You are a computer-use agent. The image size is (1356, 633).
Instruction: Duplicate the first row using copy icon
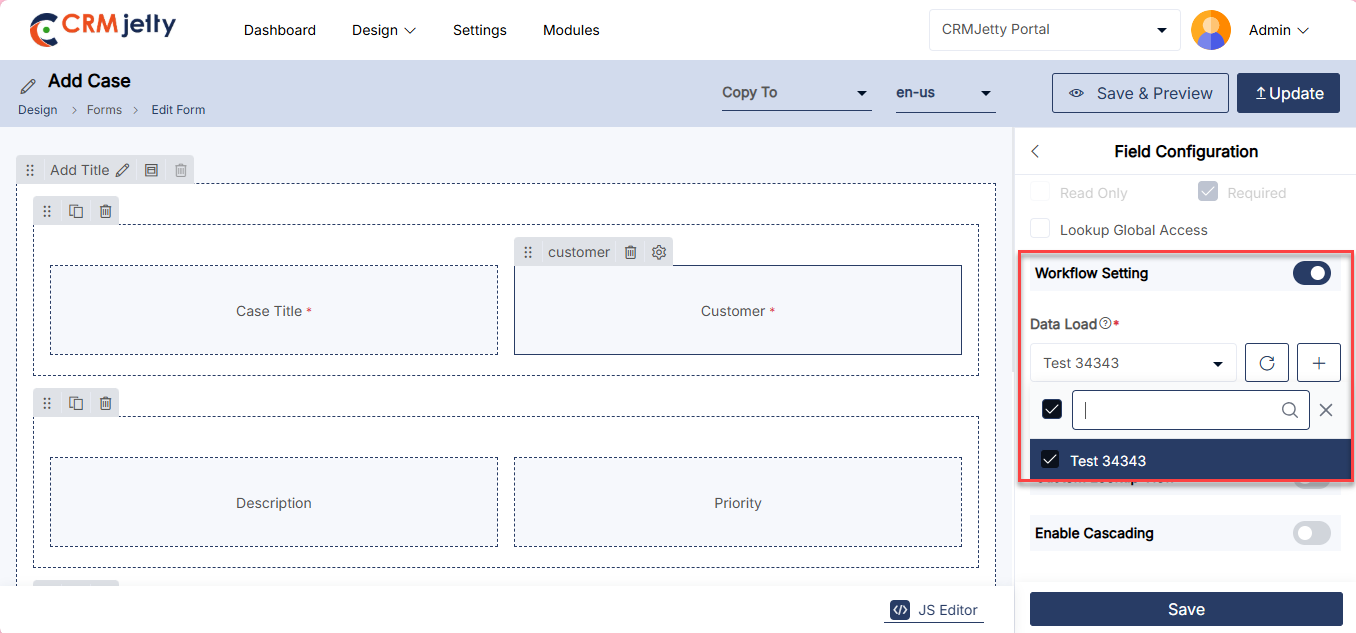pyautogui.click(x=76, y=211)
